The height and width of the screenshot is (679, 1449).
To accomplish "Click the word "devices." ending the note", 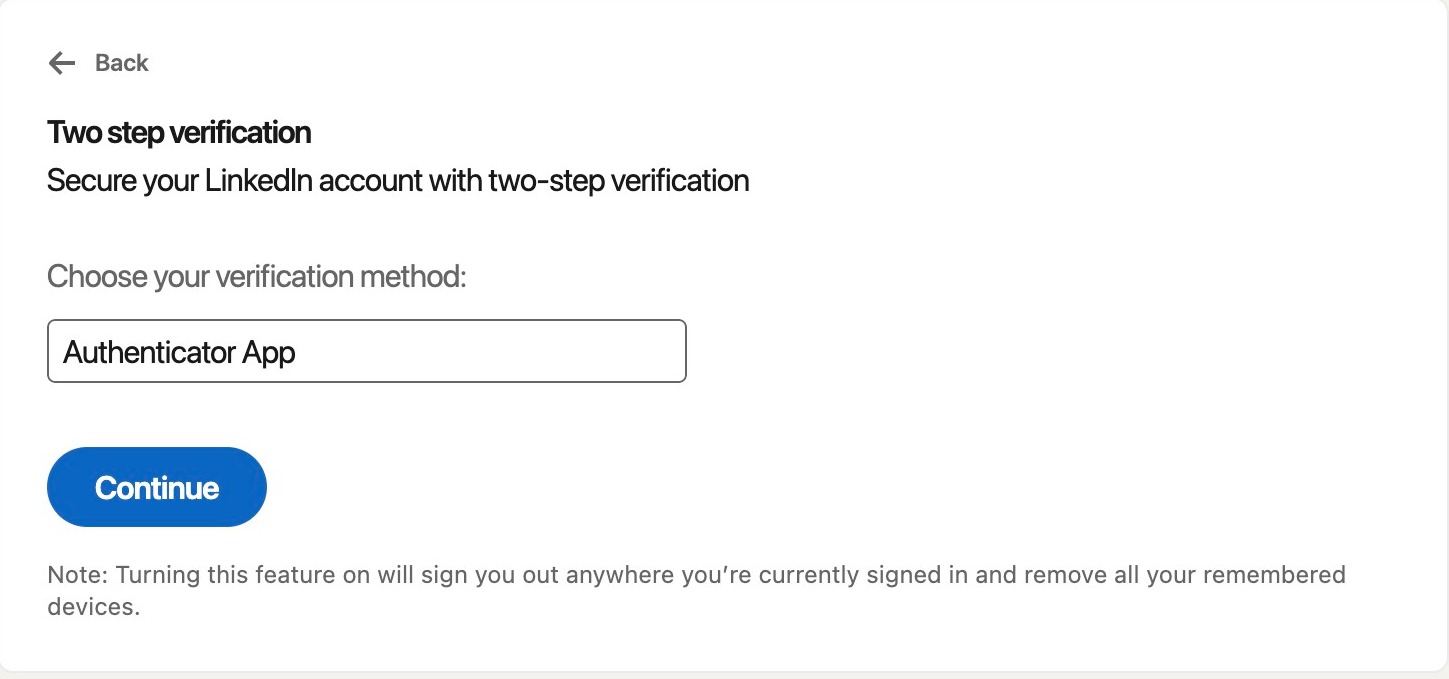I will tap(93, 606).
